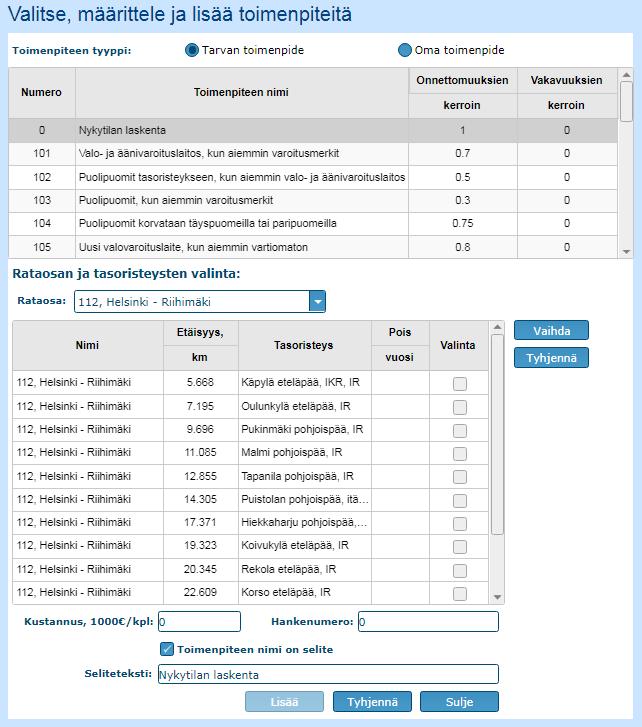Click the Etäisyys, km column header

(200, 345)
